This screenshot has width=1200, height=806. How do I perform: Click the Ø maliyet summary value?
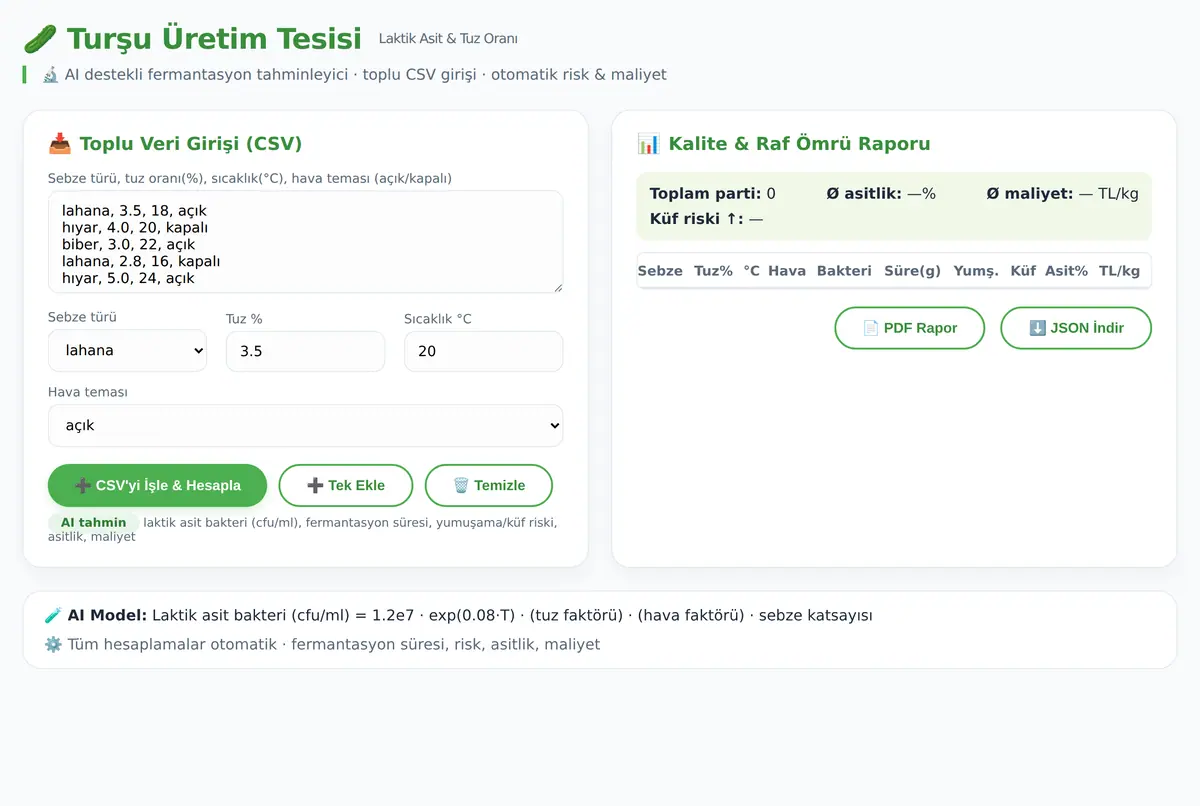[1062, 194]
